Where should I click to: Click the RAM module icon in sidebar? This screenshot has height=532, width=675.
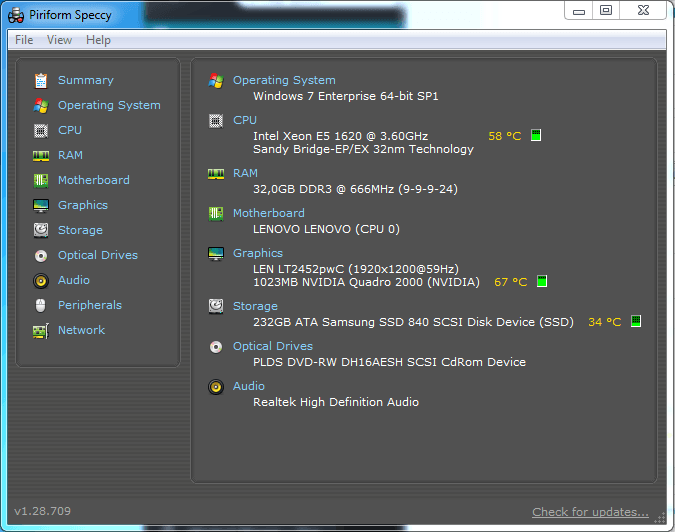click(x=41, y=155)
